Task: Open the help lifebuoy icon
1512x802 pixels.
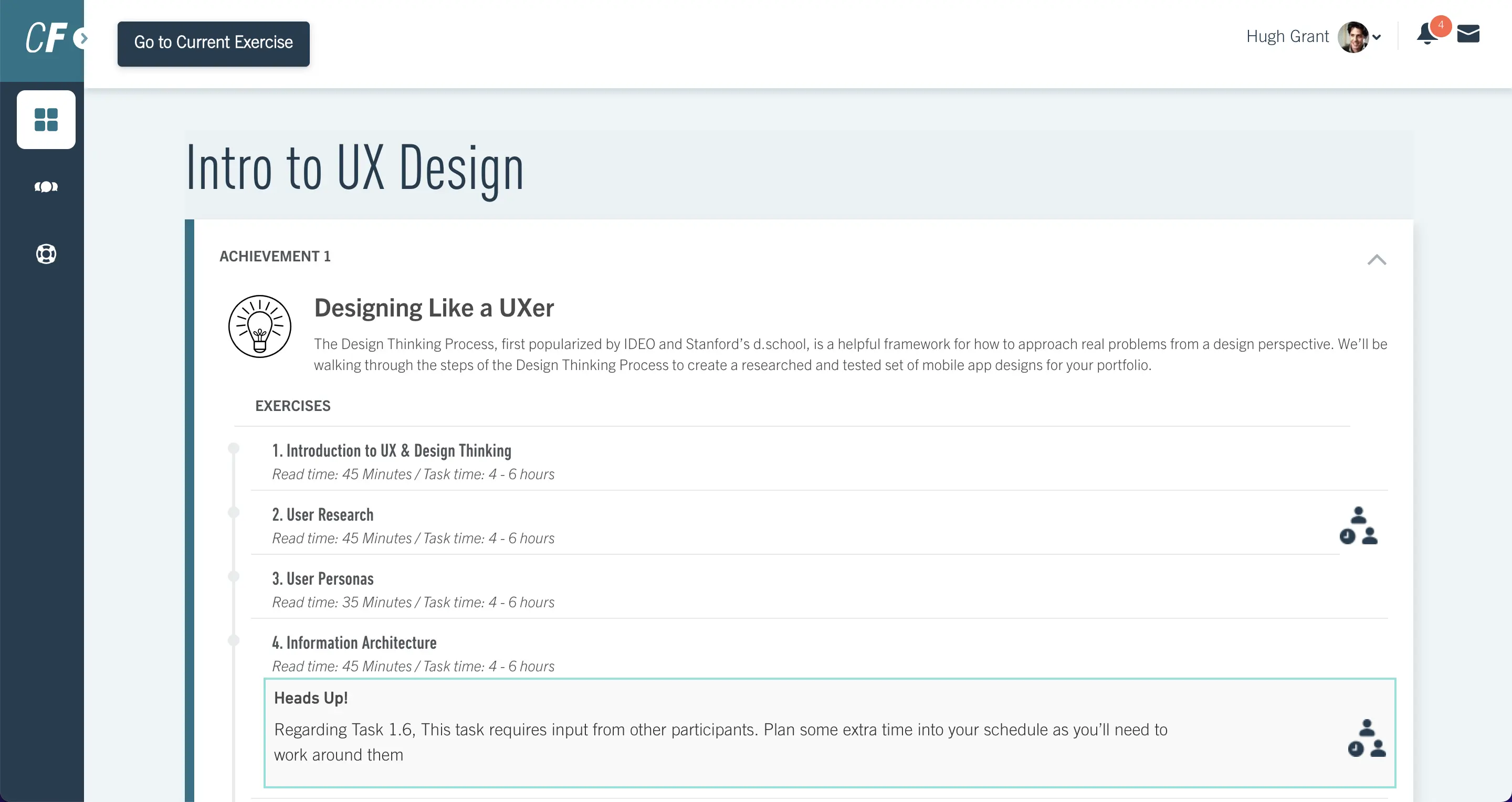Action: [46, 254]
